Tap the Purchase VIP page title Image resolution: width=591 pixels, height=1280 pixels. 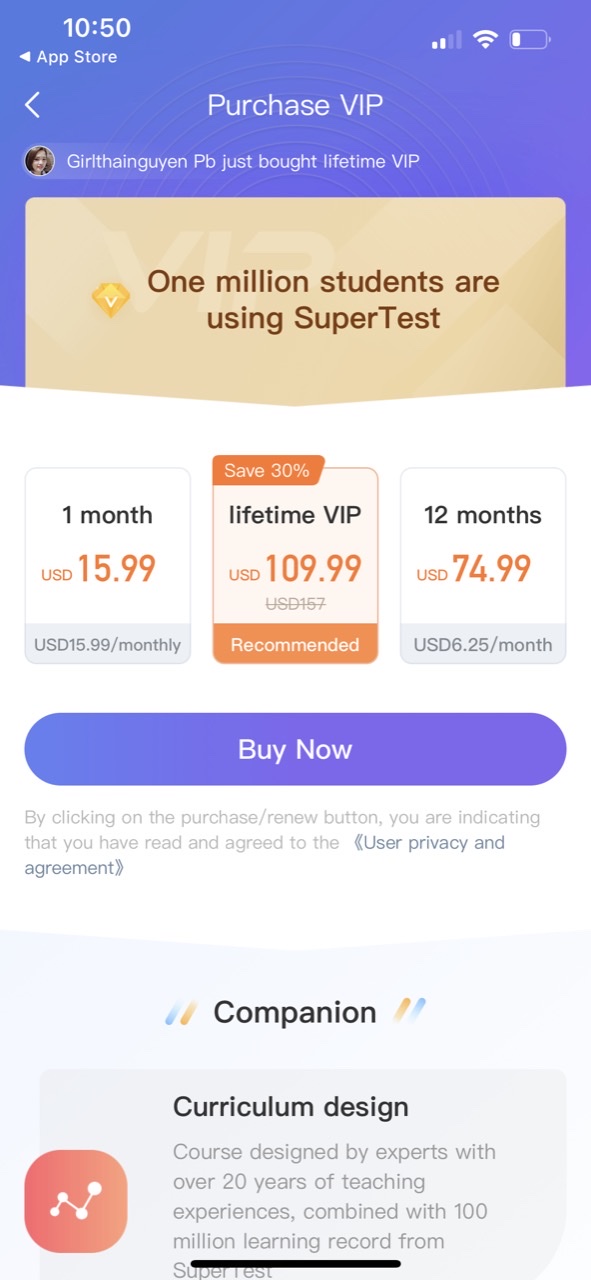pyautogui.click(x=295, y=105)
